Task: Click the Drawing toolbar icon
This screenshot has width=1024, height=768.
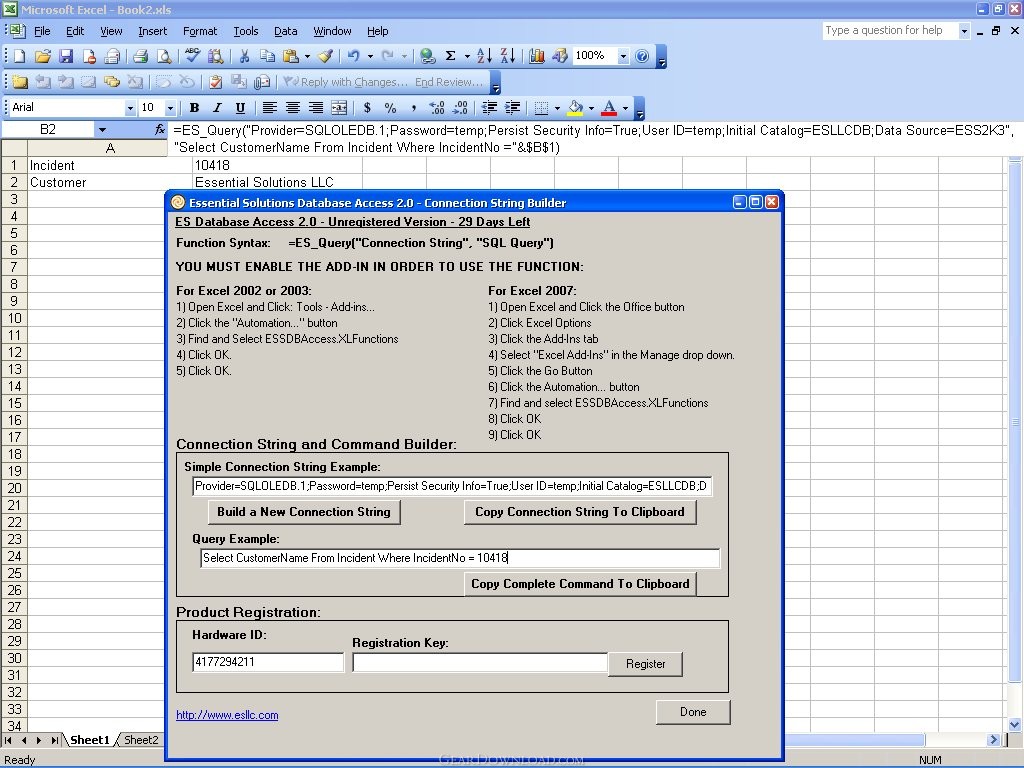Action: coord(560,57)
